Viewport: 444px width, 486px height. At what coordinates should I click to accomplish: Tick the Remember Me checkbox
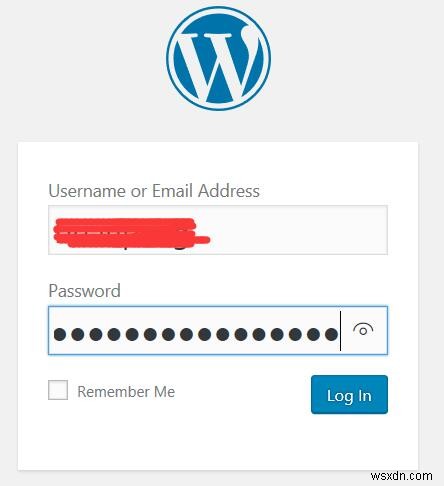point(58,390)
